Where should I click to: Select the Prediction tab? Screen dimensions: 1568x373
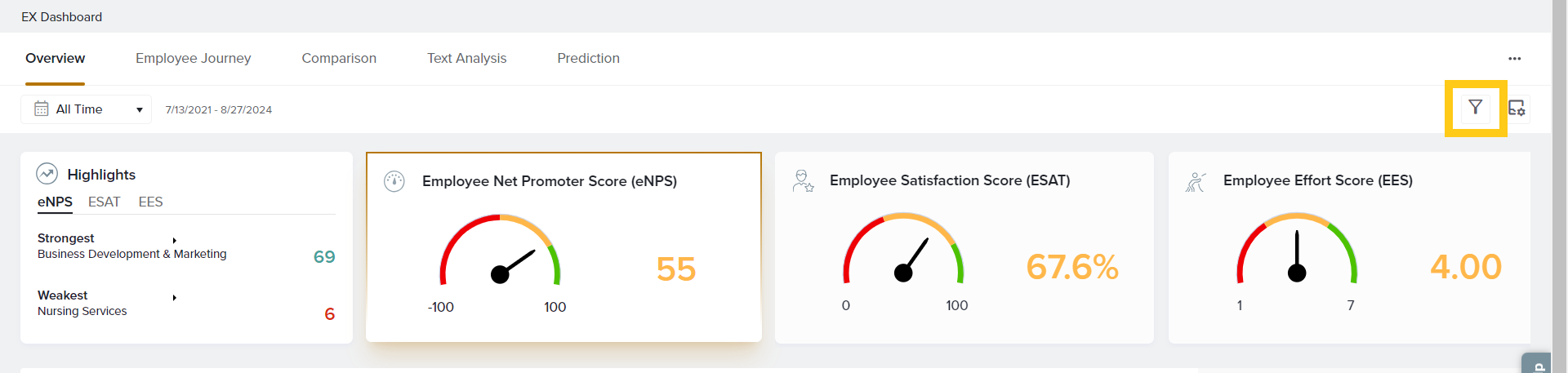coord(588,59)
